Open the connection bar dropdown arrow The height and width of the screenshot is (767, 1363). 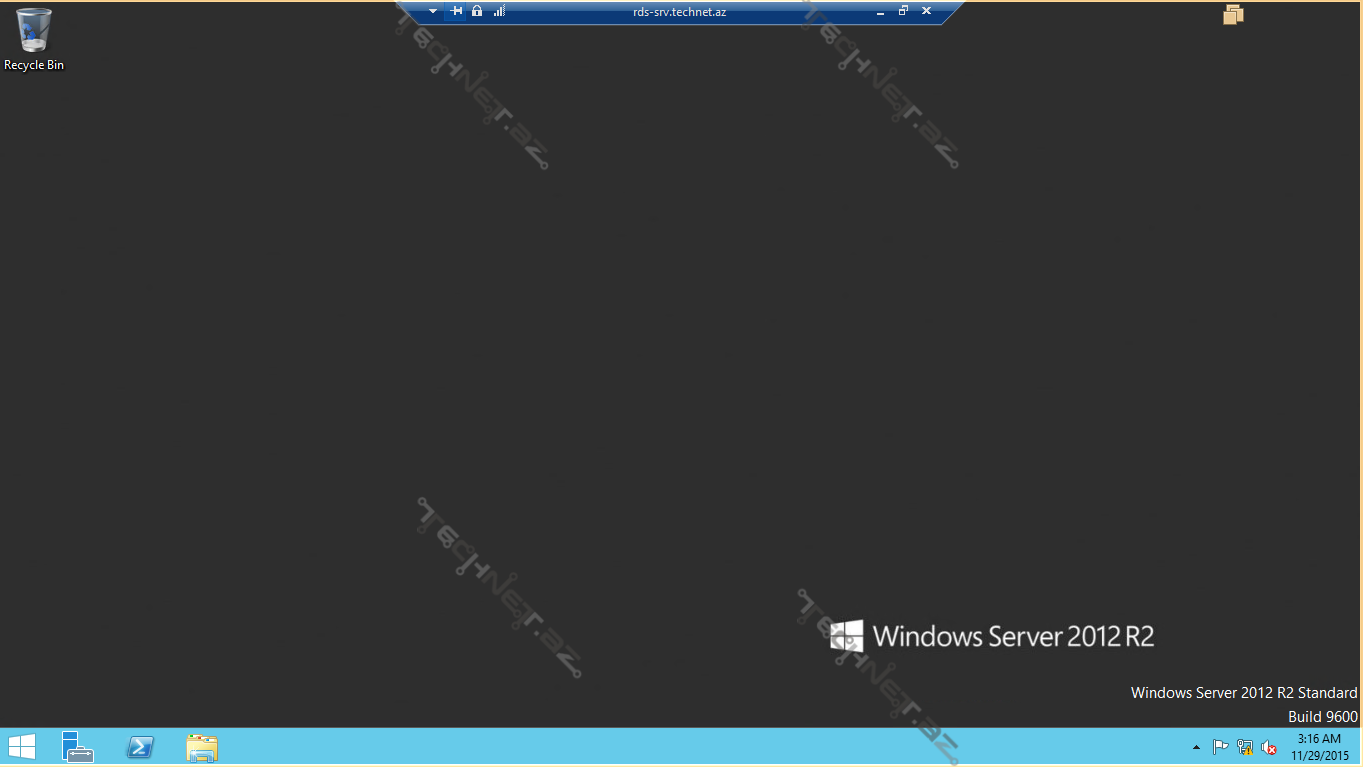pos(433,11)
